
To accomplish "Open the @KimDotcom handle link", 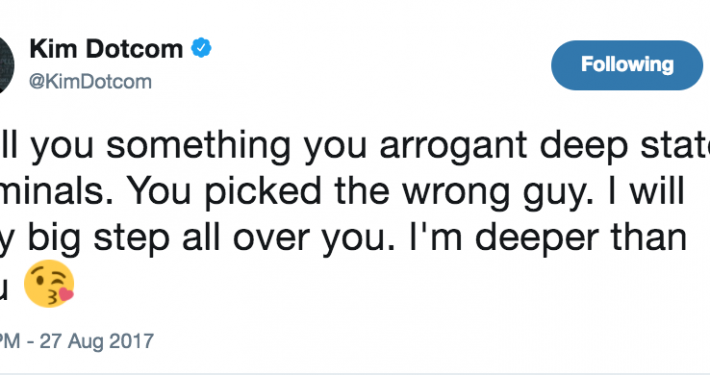I will [x=90, y=82].
